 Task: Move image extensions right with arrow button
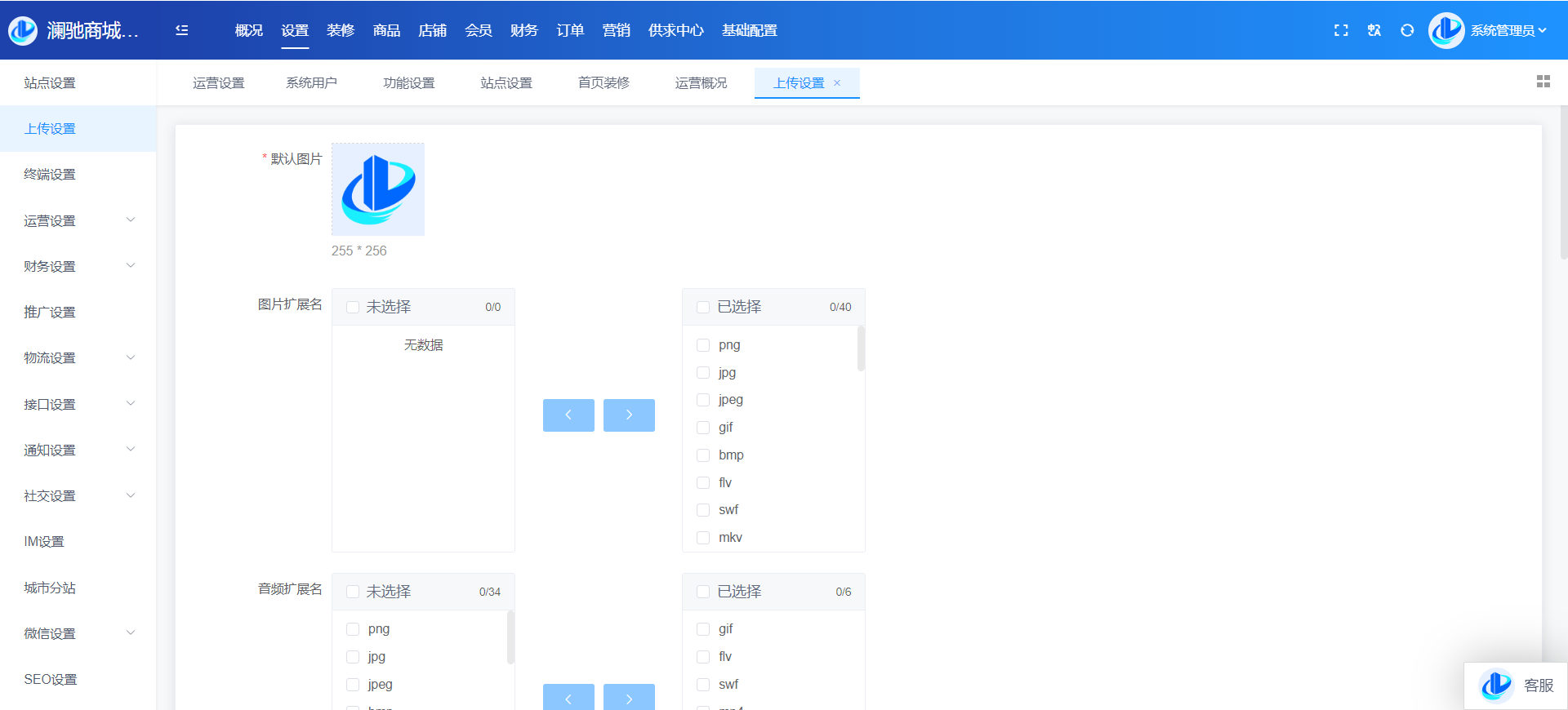(629, 415)
